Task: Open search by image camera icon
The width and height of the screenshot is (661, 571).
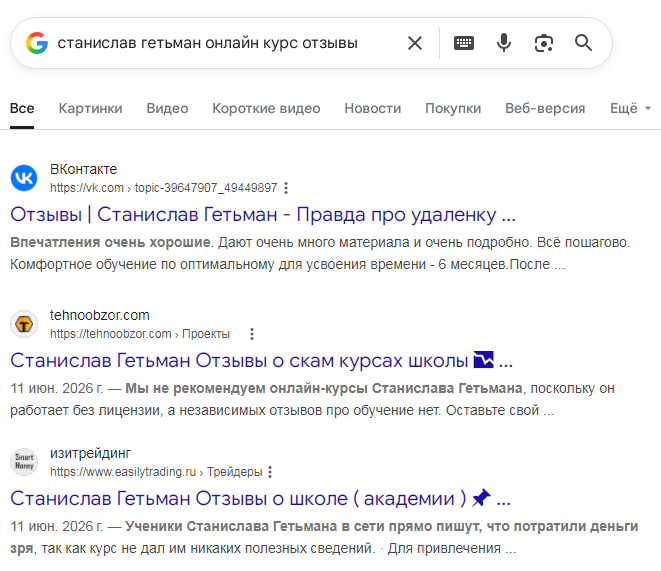Action: coord(544,43)
